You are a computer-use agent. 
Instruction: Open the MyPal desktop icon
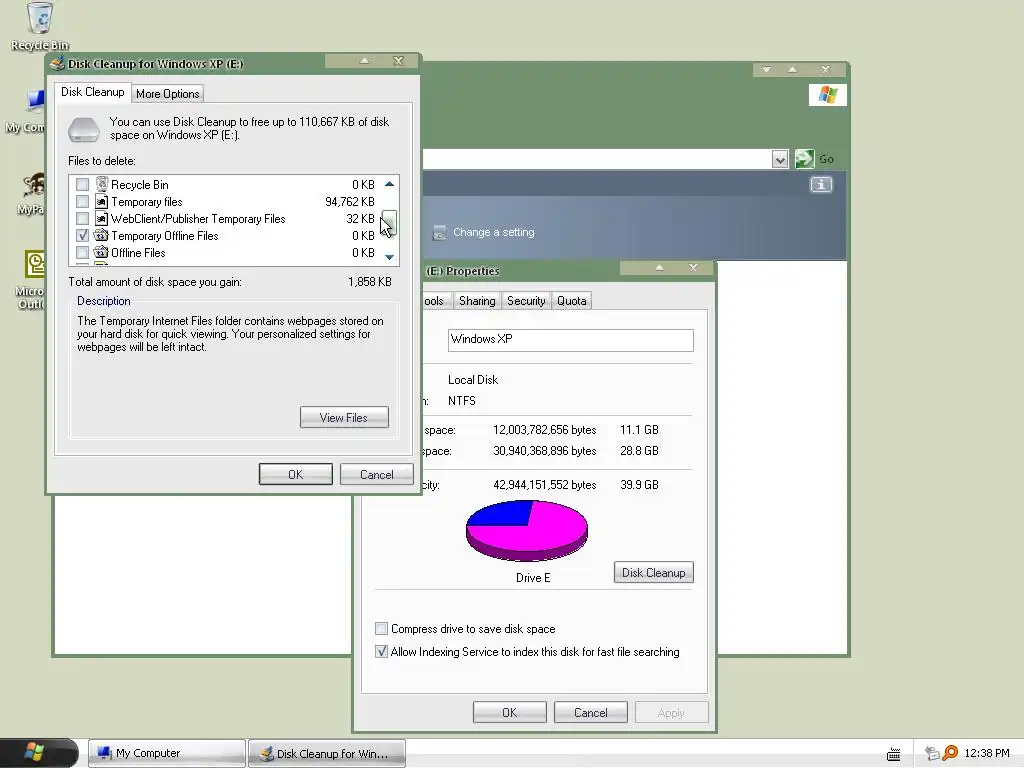[31, 194]
